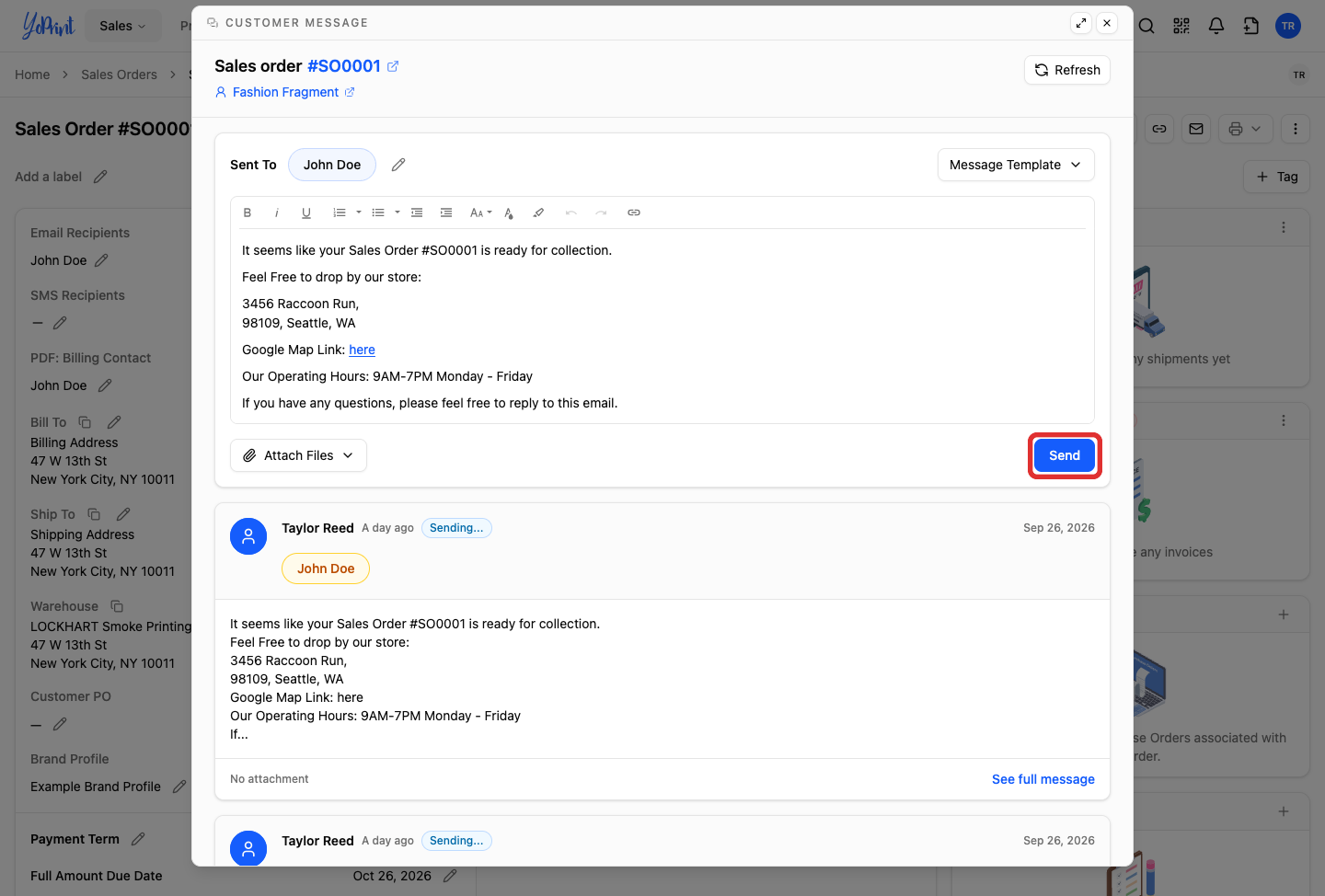Send the customer message
Viewport: 1325px width, 896px height.
[x=1065, y=455]
